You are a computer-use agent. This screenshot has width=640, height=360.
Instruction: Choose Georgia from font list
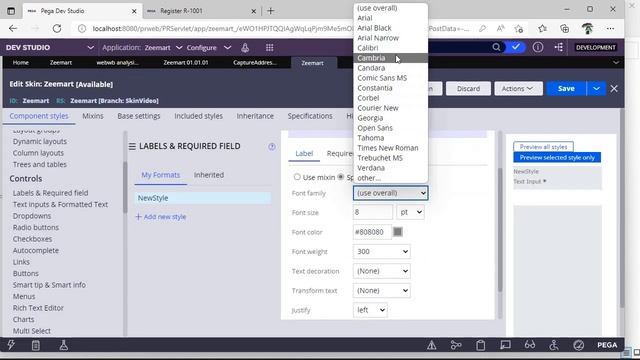coord(390,118)
